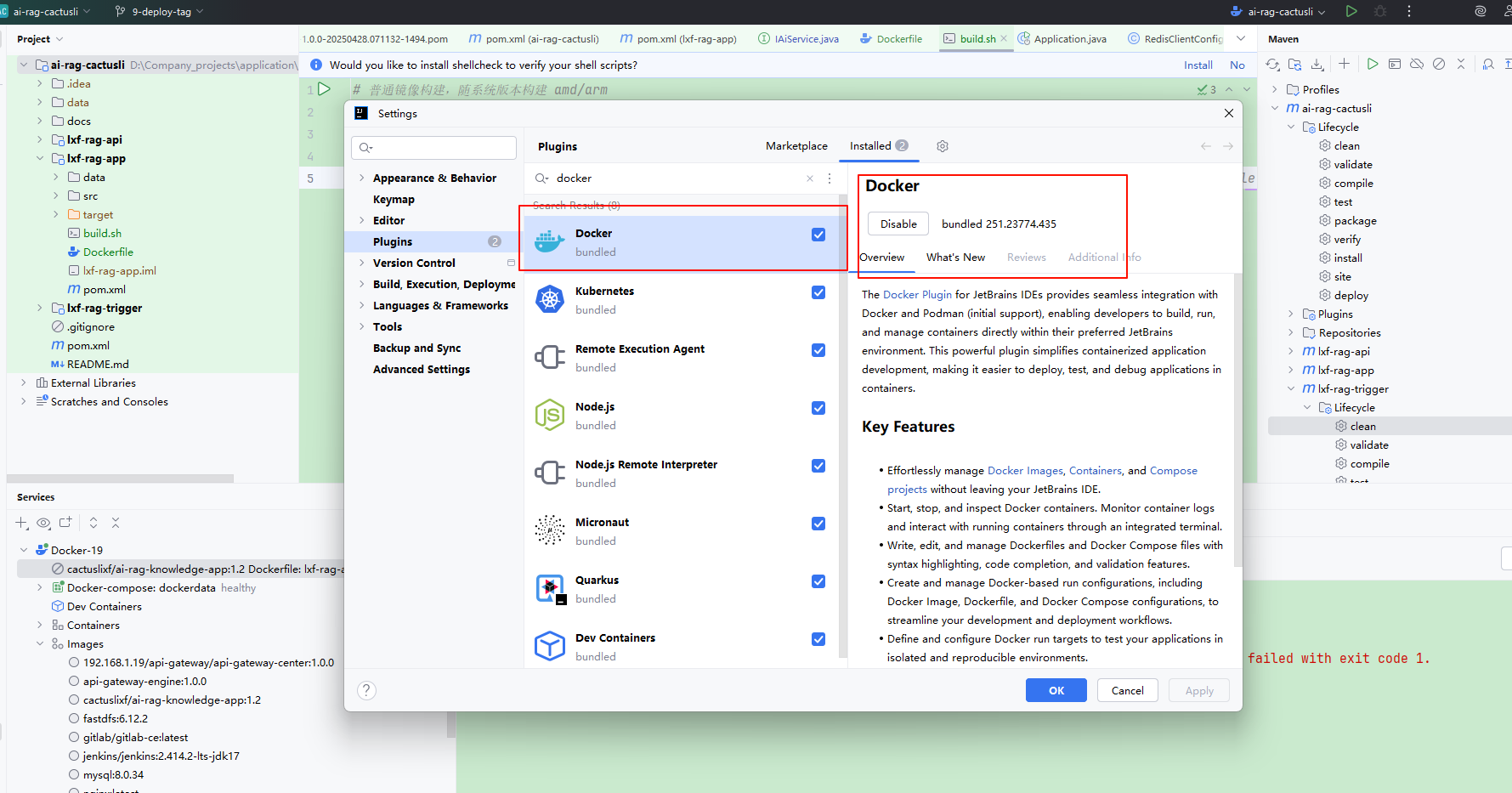Viewport: 1512px width, 793px height.
Task: Click the AI assistant swirl icon top right
Action: pyautogui.click(x=1481, y=11)
